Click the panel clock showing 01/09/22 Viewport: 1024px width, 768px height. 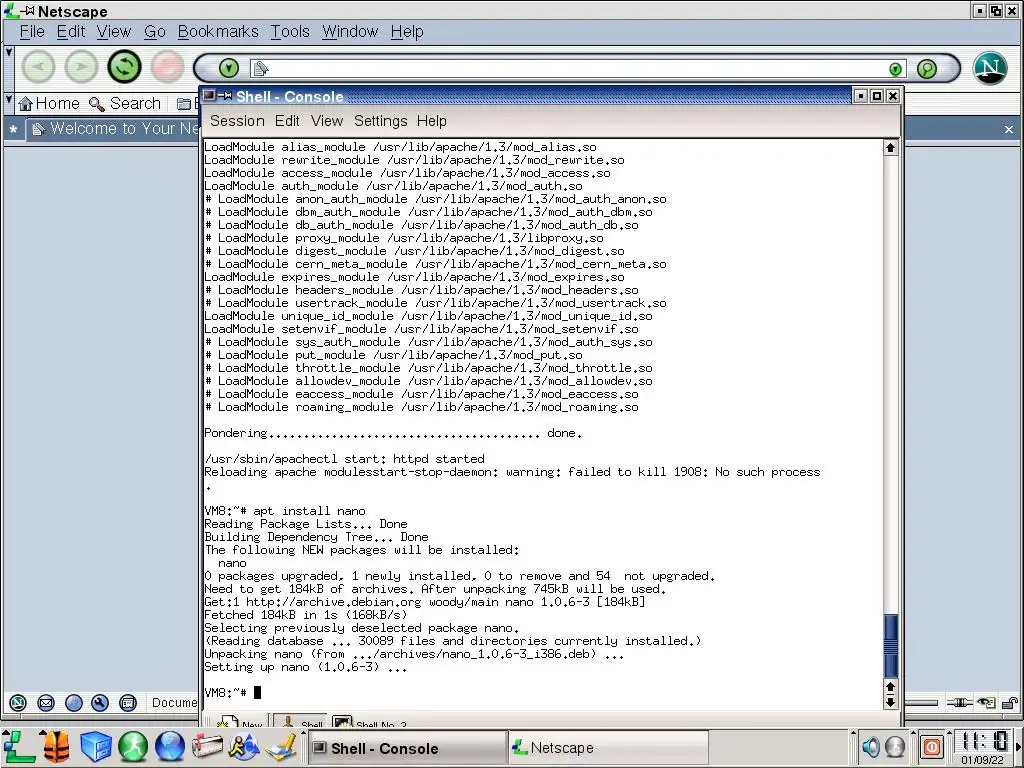pos(983,748)
